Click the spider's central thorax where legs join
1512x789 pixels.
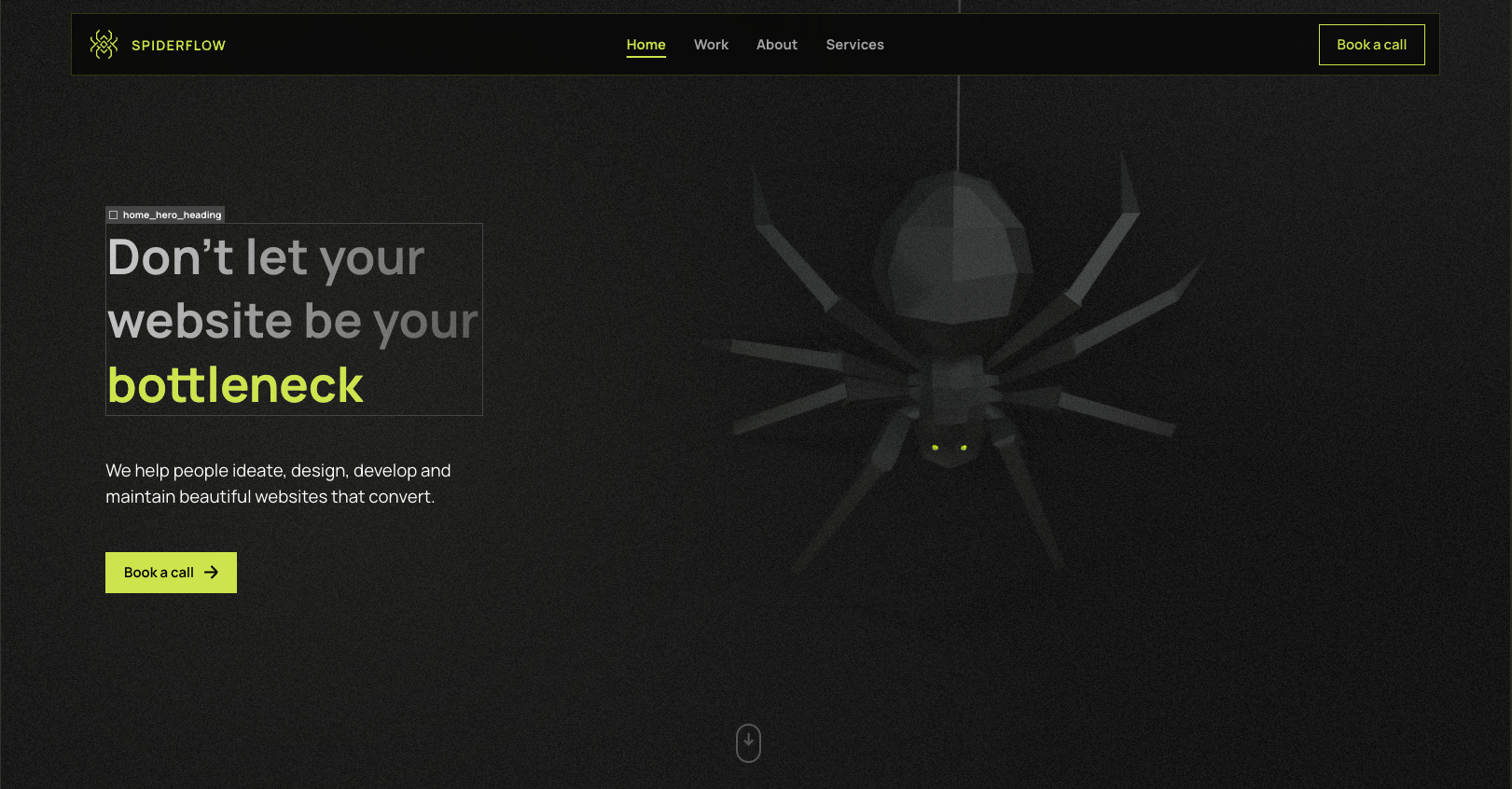(x=951, y=382)
